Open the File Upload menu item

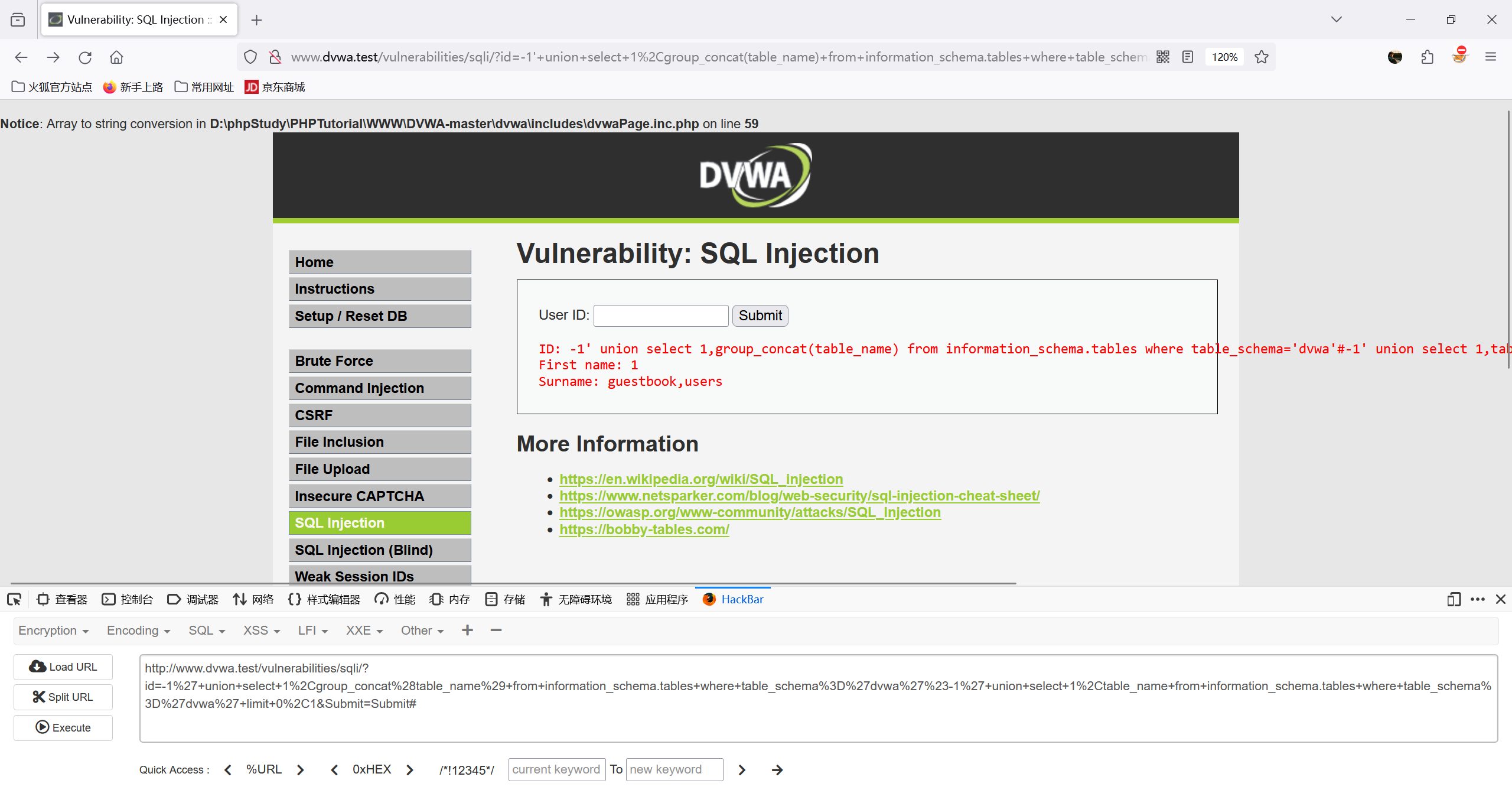click(380, 469)
